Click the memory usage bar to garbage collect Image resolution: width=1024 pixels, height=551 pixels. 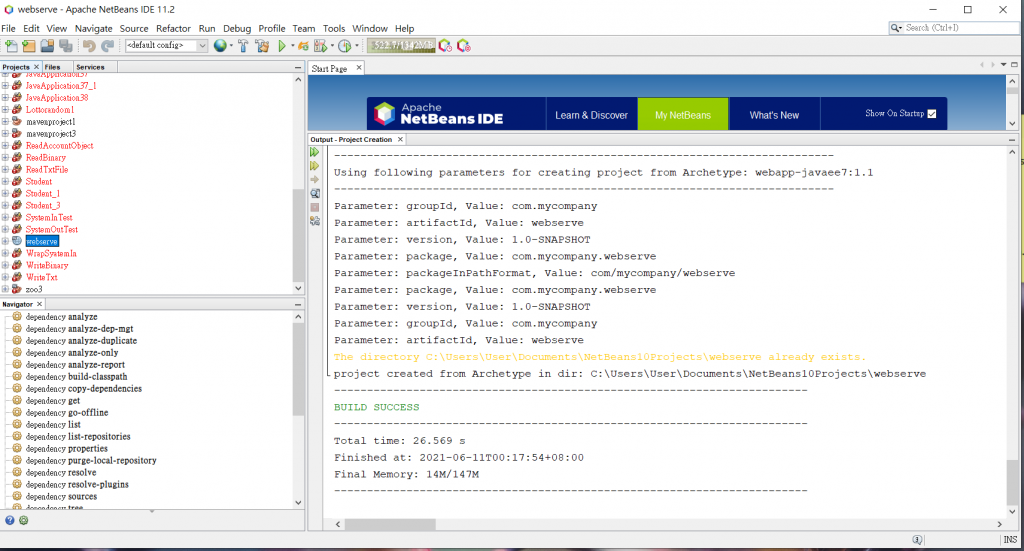(401, 46)
